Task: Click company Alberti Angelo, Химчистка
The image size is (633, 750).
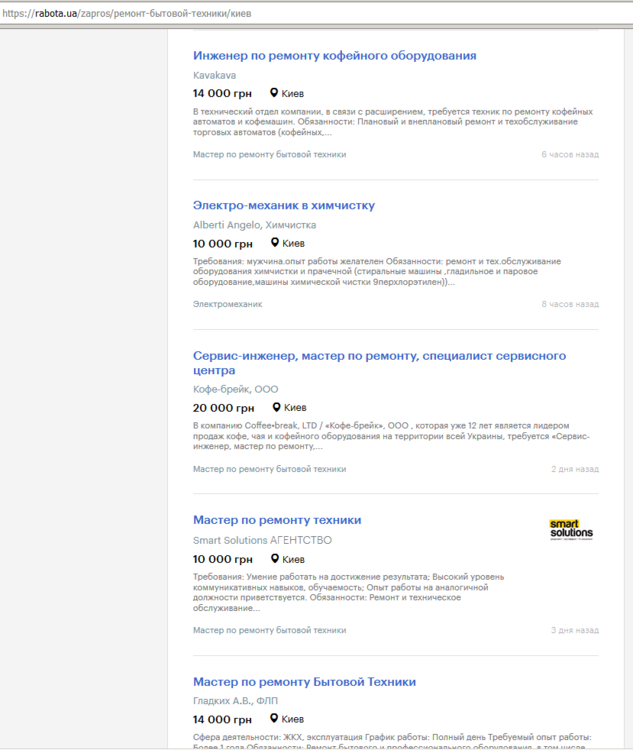Action: [x=255, y=225]
